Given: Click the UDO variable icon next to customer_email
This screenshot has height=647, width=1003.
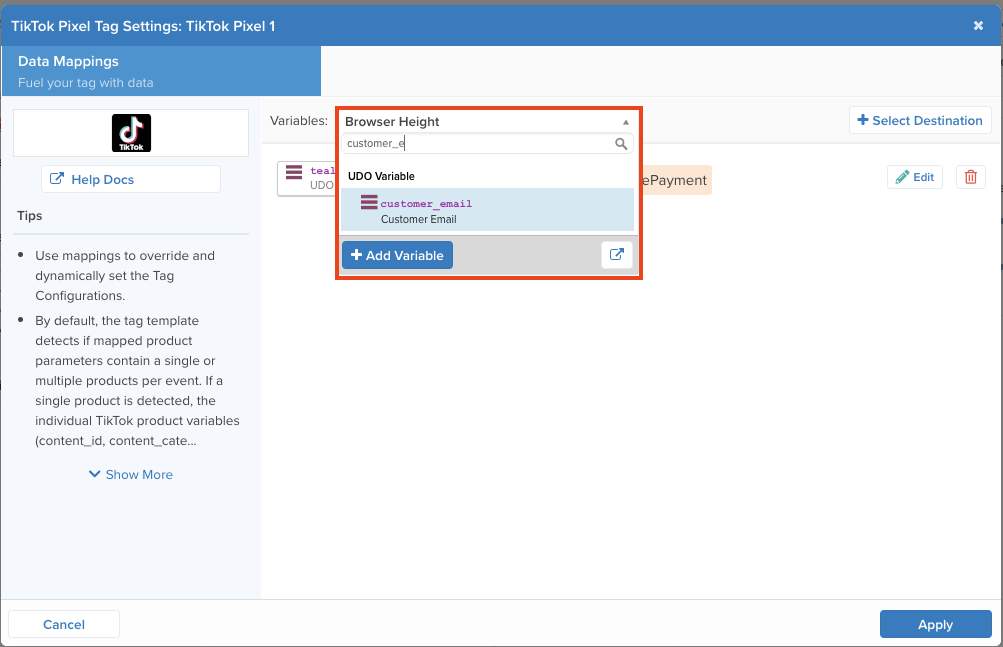Looking at the screenshot, I should coord(369,203).
